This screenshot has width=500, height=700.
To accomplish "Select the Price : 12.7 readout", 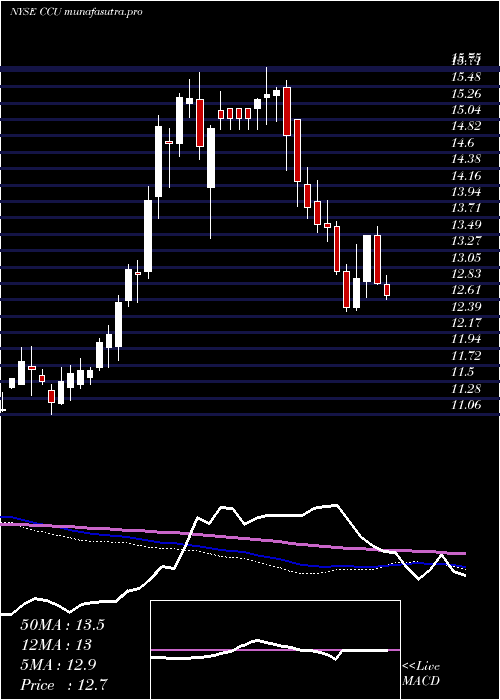I will point(63,685).
